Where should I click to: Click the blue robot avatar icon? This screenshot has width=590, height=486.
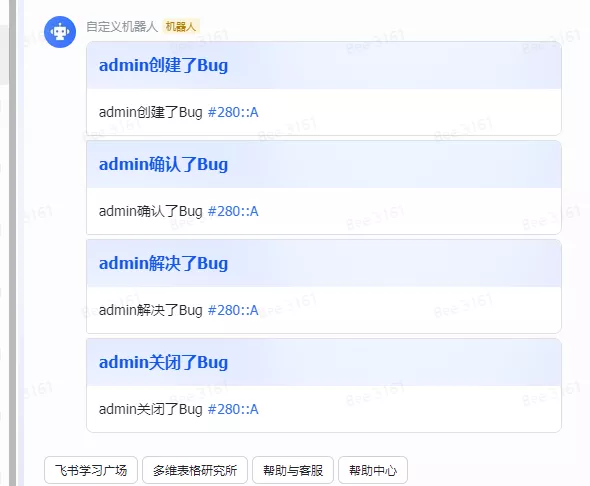pos(60,32)
